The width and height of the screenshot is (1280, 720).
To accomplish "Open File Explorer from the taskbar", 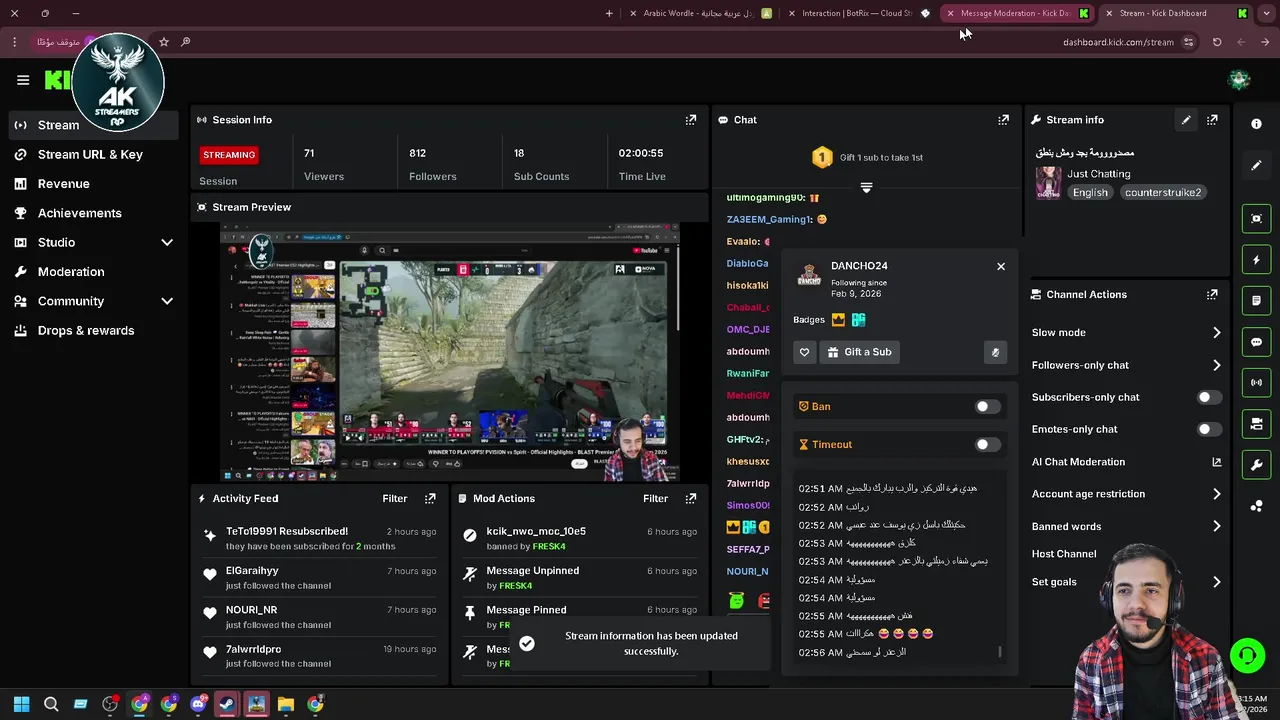I will [x=286, y=704].
